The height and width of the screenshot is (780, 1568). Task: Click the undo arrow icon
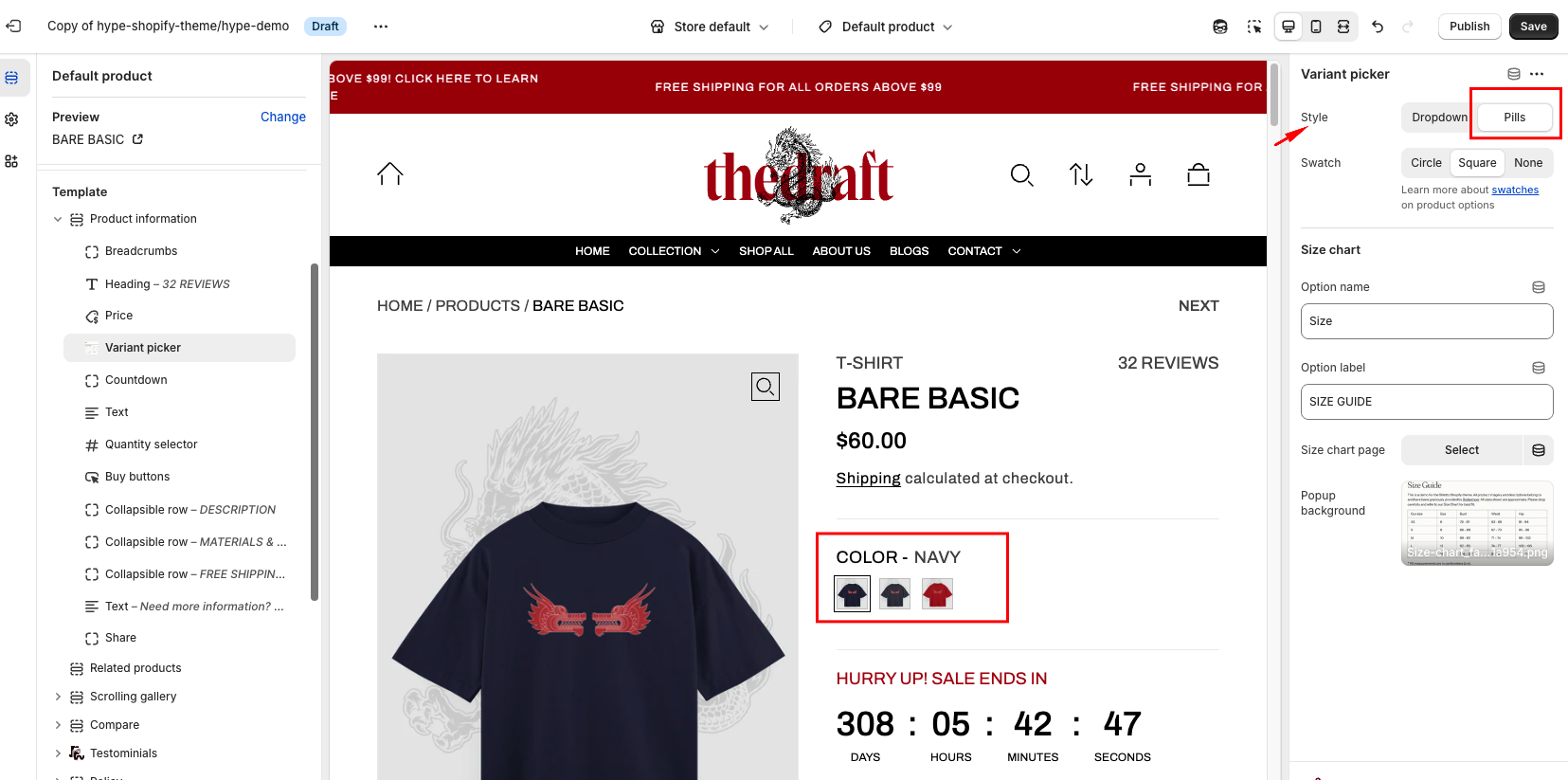1378,27
